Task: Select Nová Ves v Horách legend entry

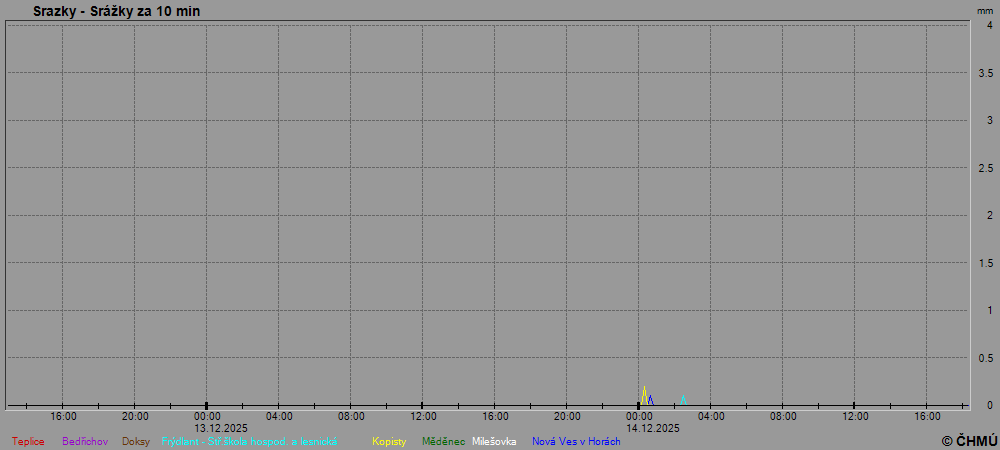Action: [576, 441]
